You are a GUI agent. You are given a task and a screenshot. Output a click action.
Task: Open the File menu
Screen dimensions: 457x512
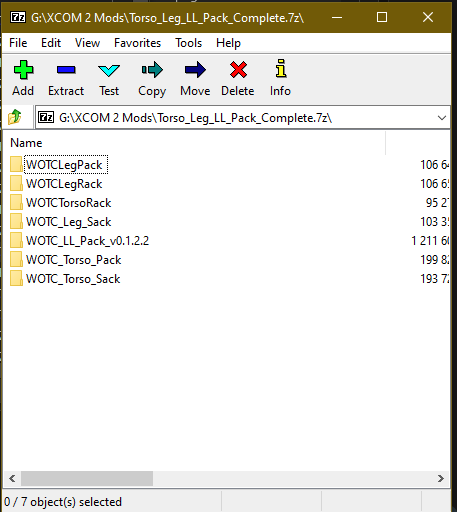coord(18,43)
